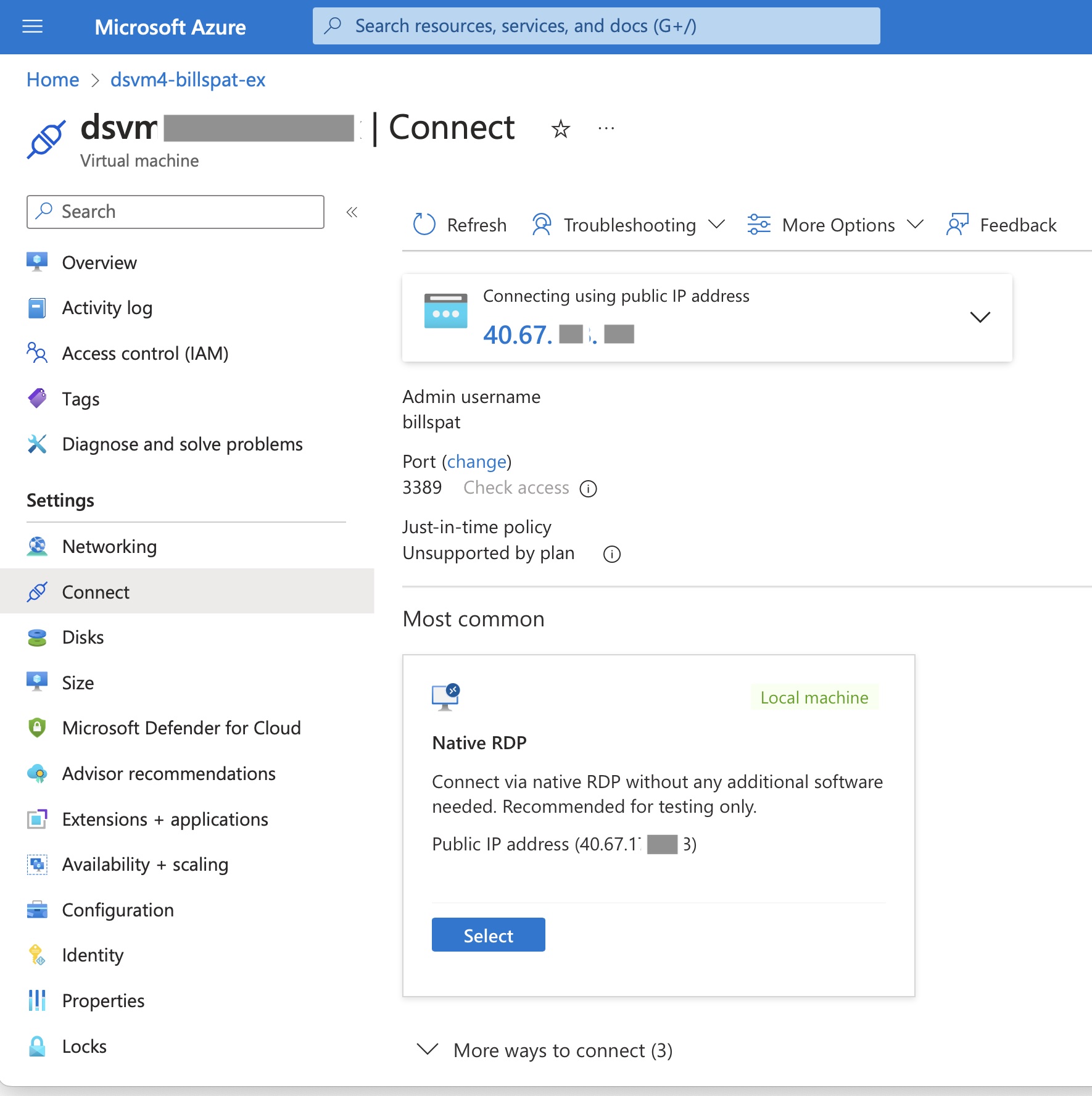Viewport: 1092px width, 1096px height.
Task: Select Connect in the sidebar
Action: [x=187, y=592]
